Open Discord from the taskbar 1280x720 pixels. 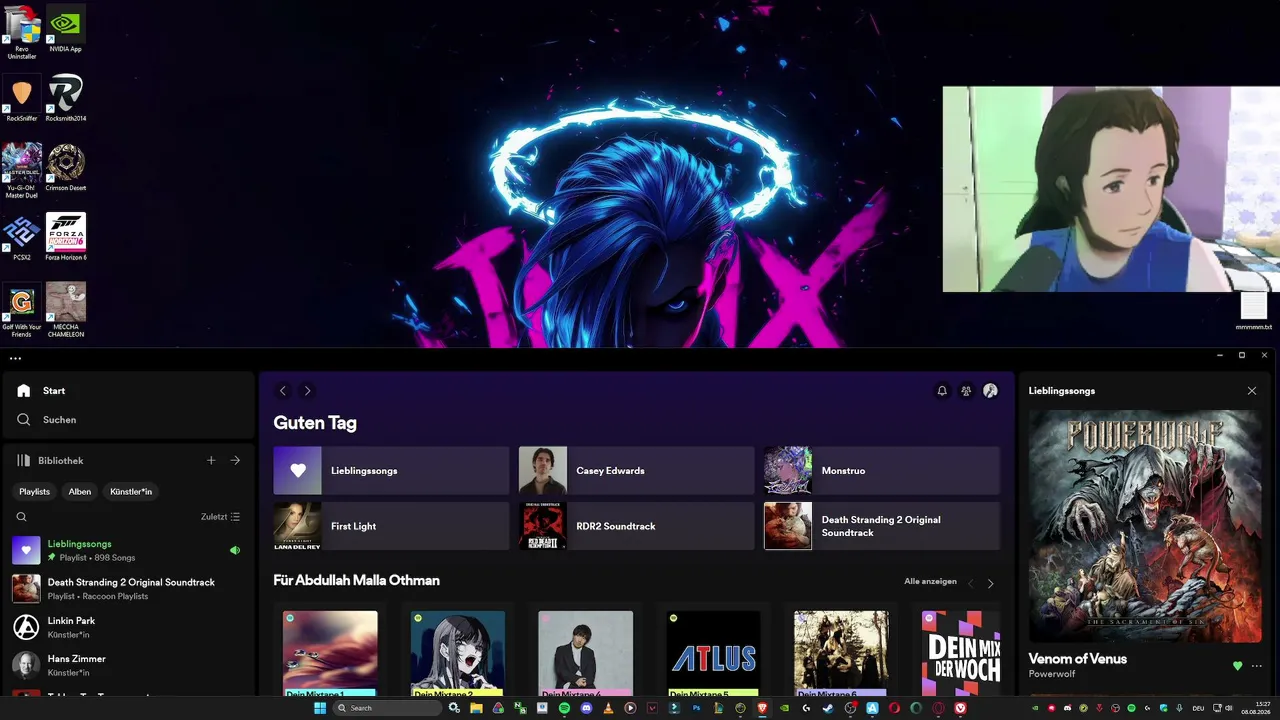(586, 708)
